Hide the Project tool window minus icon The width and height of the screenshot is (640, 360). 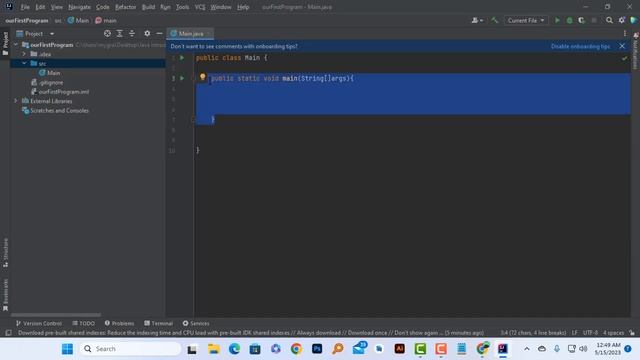[x=159, y=33]
